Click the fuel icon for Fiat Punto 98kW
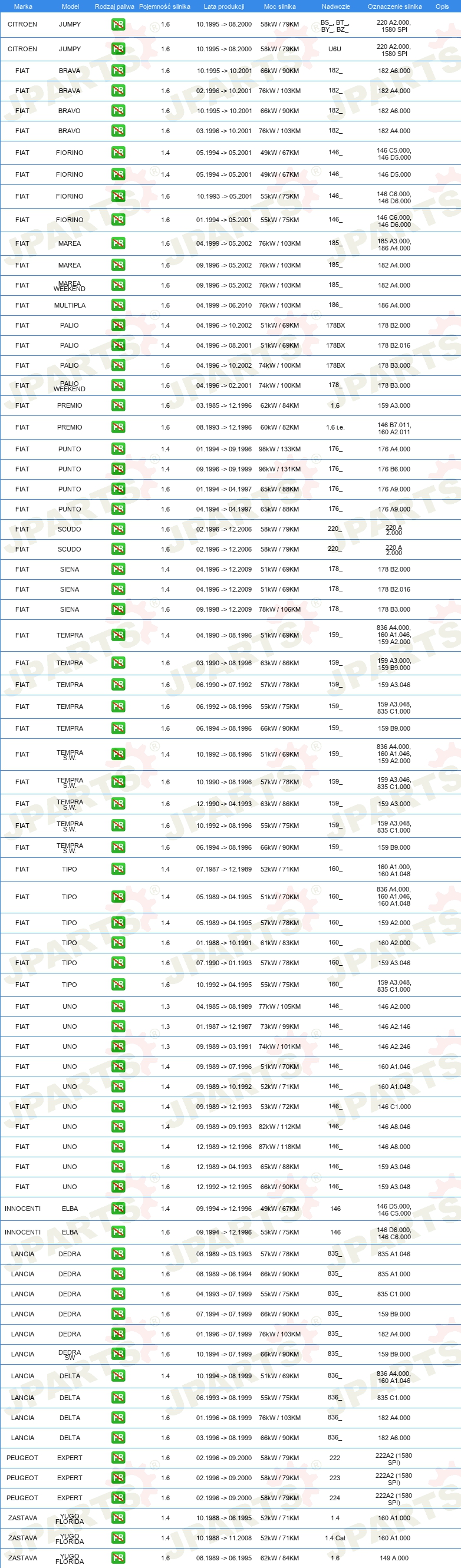 pos(118,449)
